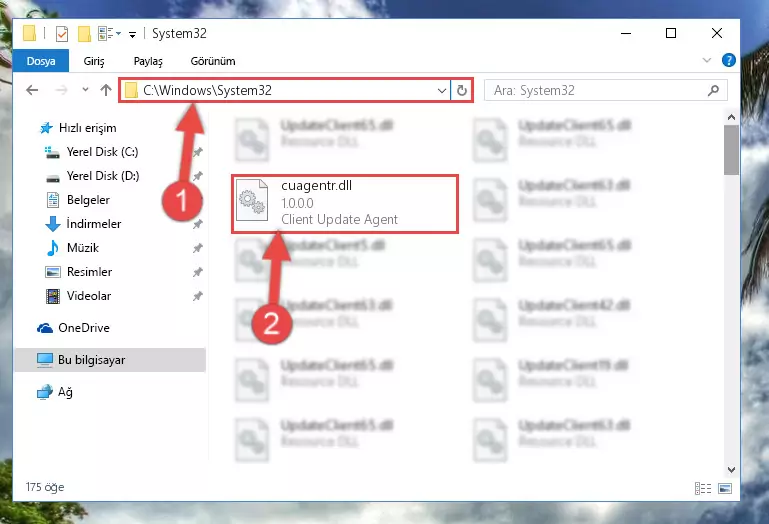
Task: Open İndirmeler in the sidebar
Action: 94,224
